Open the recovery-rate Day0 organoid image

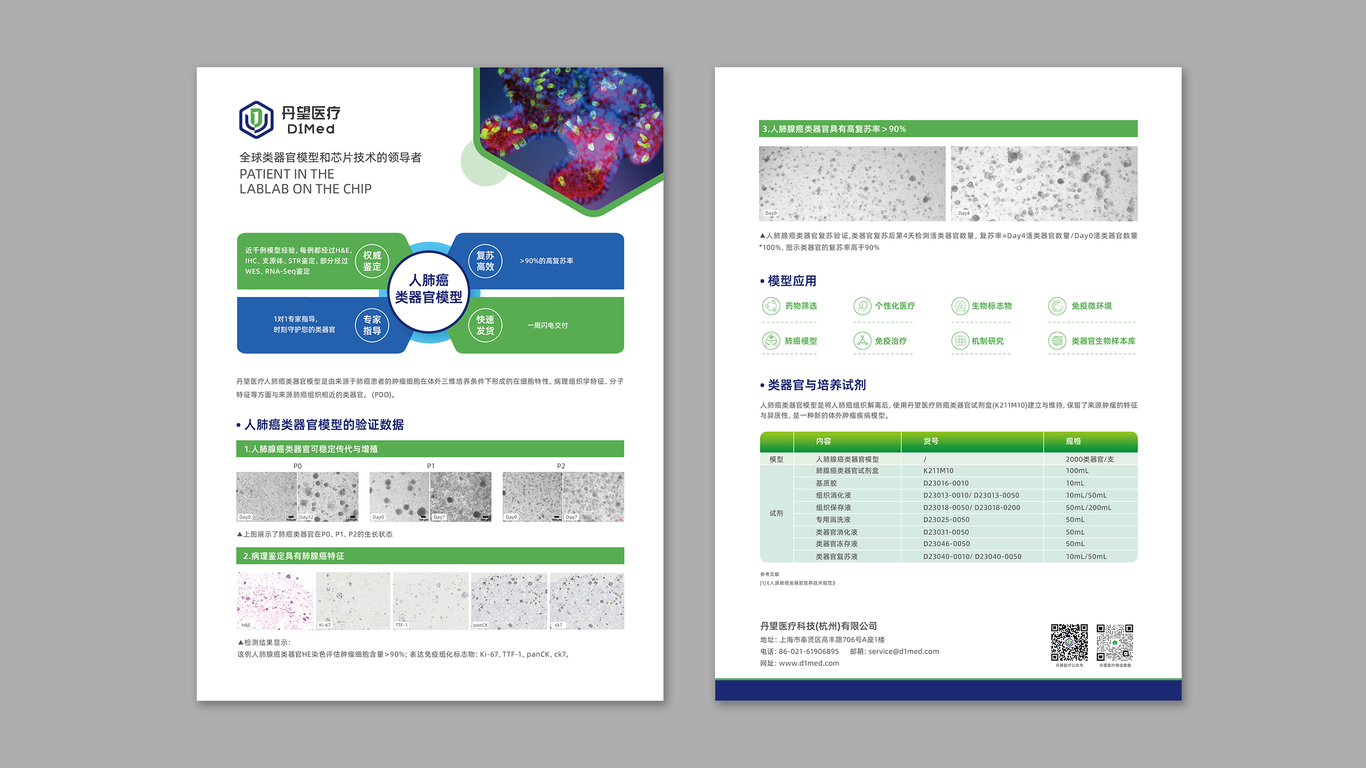tap(852, 183)
